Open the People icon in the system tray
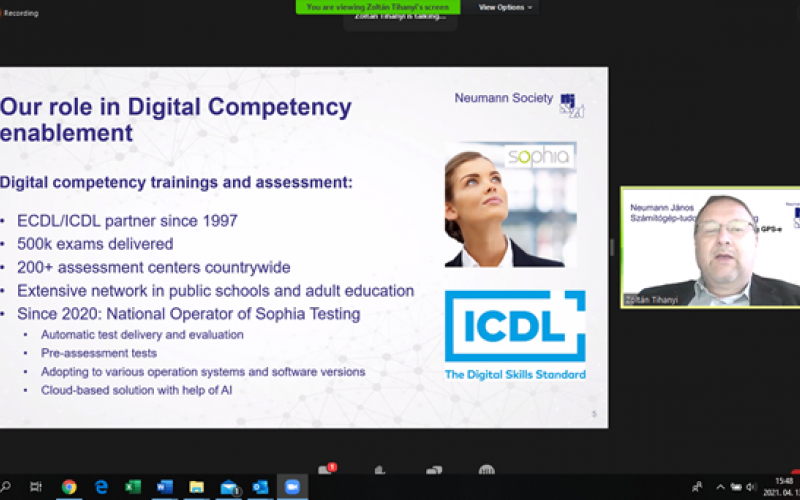This screenshot has height=500, width=800. (697, 487)
